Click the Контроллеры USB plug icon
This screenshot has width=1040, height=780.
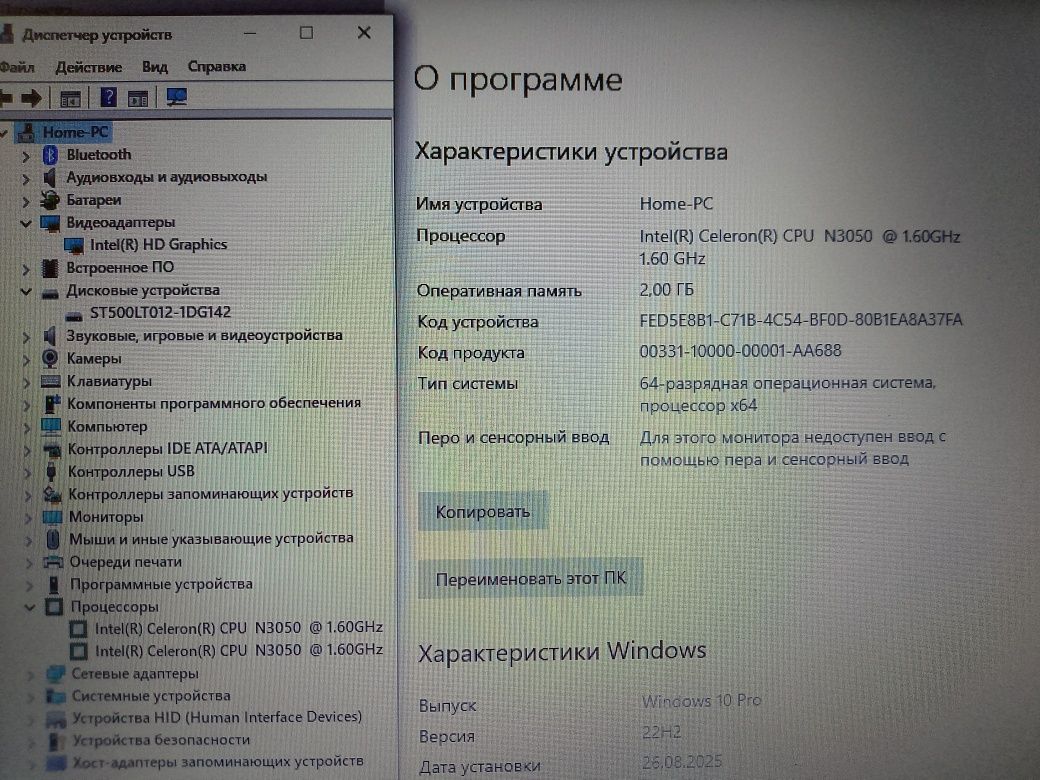pos(52,472)
